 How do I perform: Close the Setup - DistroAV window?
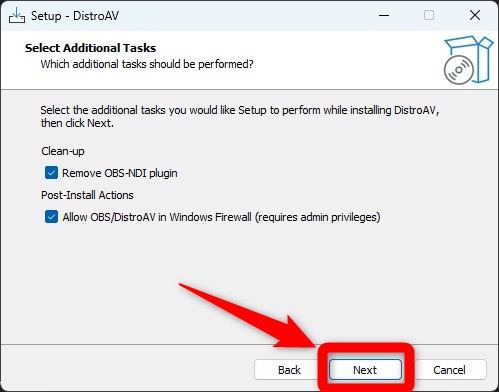[475, 15]
